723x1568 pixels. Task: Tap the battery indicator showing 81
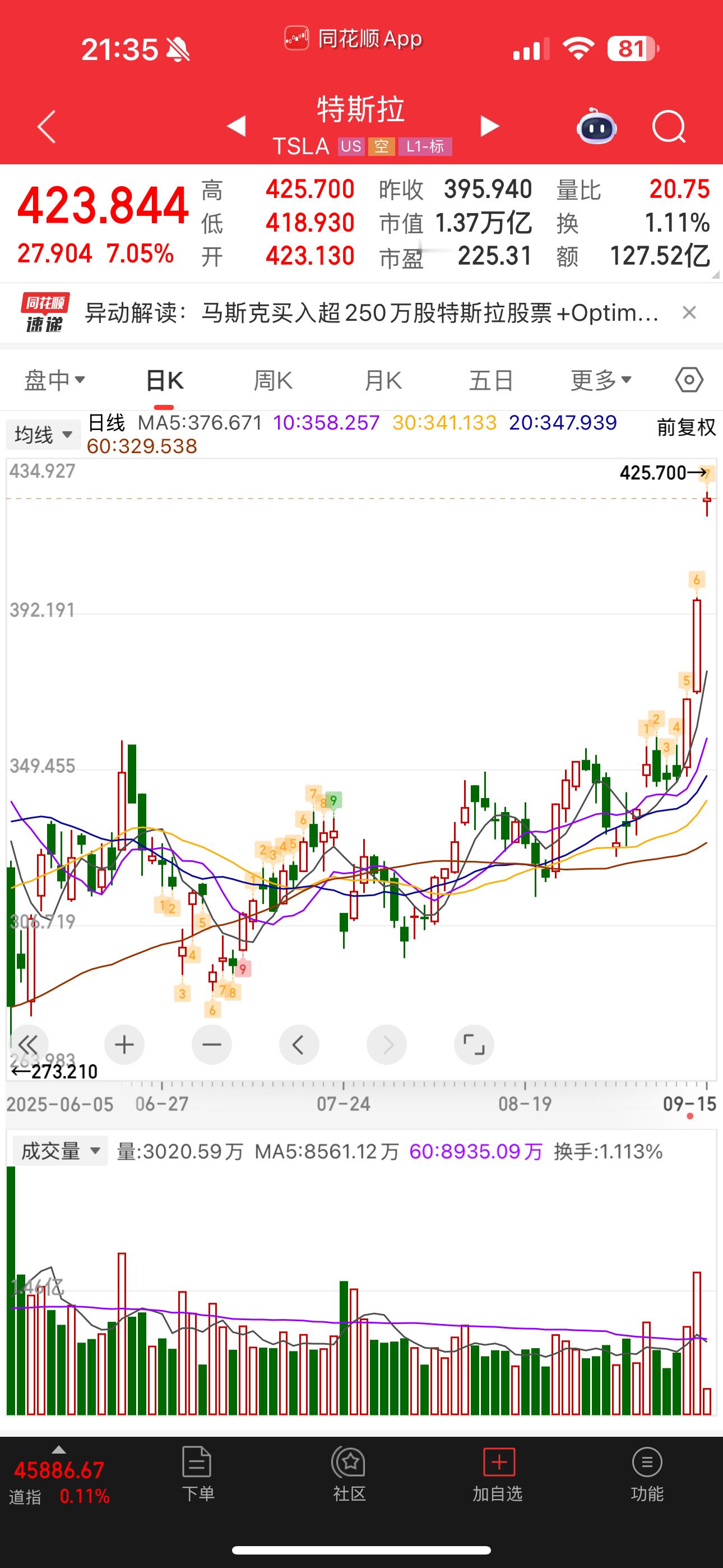click(x=633, y=49)
